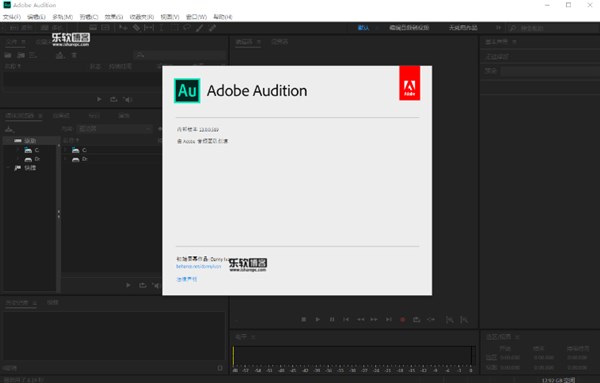Select the Razor tool in toolbar
600x383 pixels.
coord(136,28)
